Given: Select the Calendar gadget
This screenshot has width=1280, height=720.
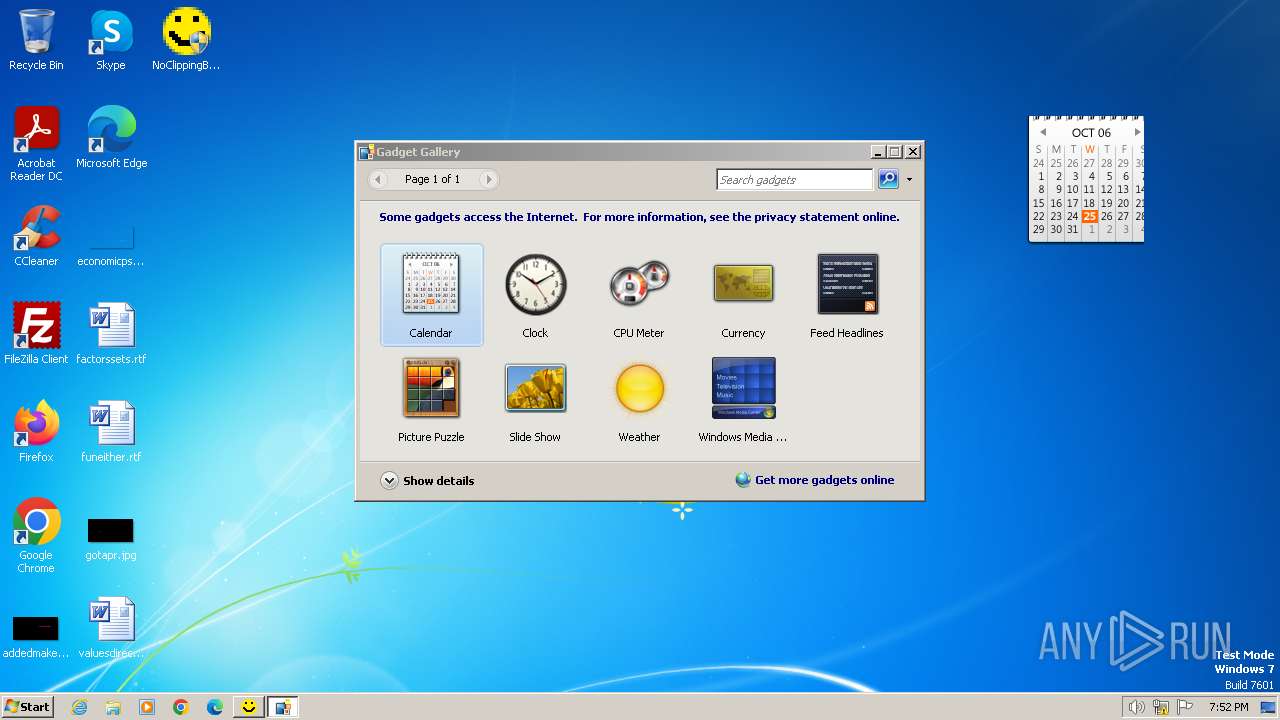Looking at the screenshot, I should [x=431, y=295].
